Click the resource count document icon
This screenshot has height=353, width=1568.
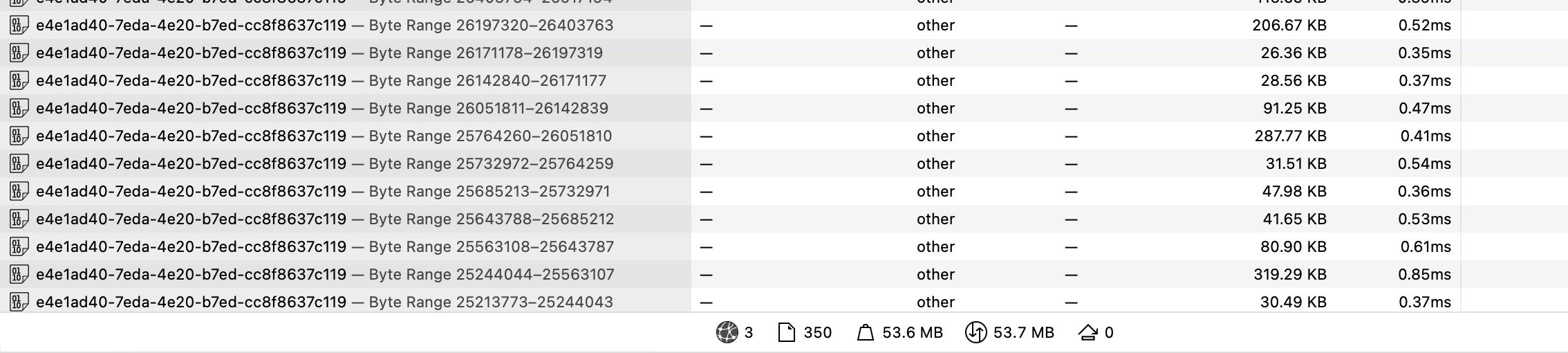point(786,333)
